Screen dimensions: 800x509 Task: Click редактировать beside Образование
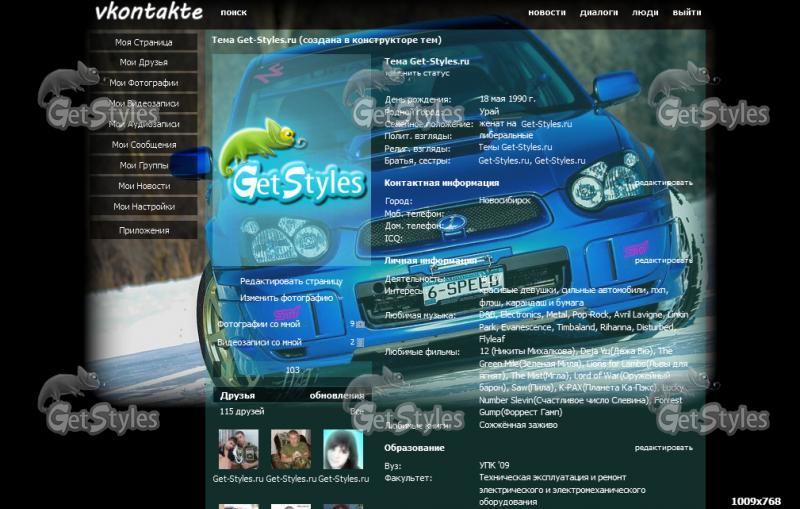(x=664, y=448)
